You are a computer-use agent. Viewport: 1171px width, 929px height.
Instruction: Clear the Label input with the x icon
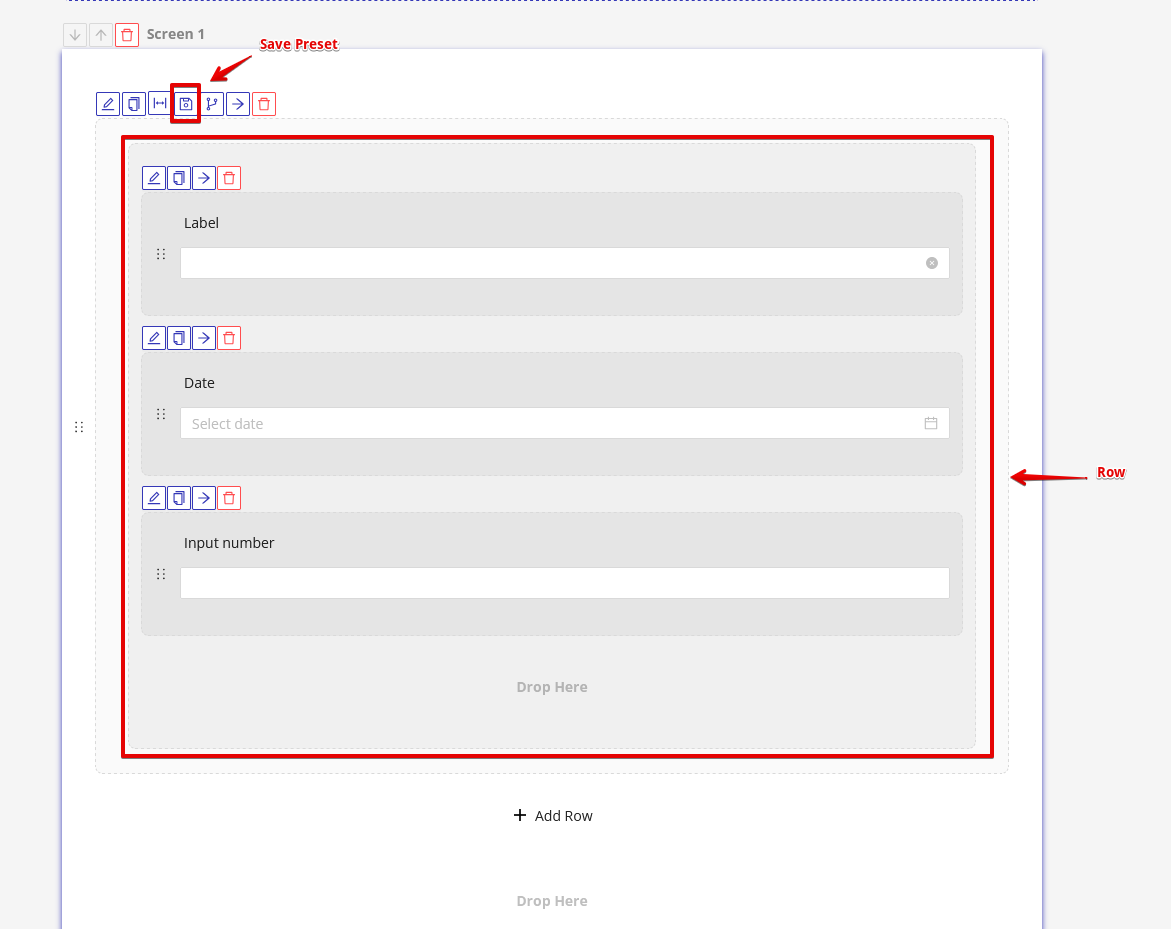pos(932,263)
